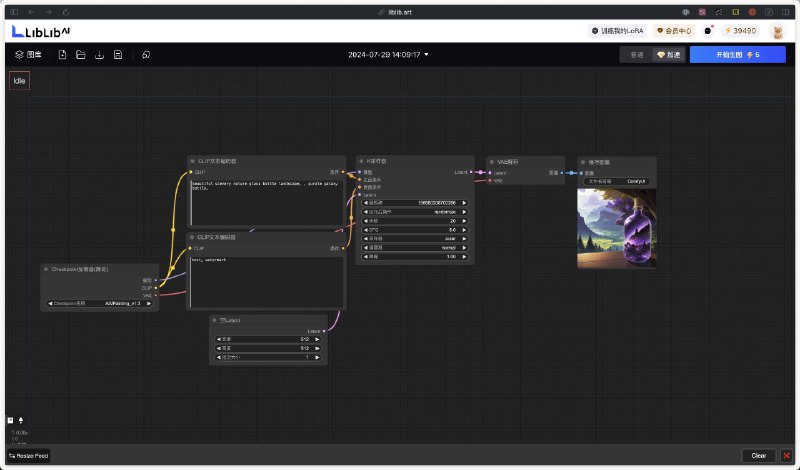
Task: Save the workflow with the save icon
Action: 118,55
